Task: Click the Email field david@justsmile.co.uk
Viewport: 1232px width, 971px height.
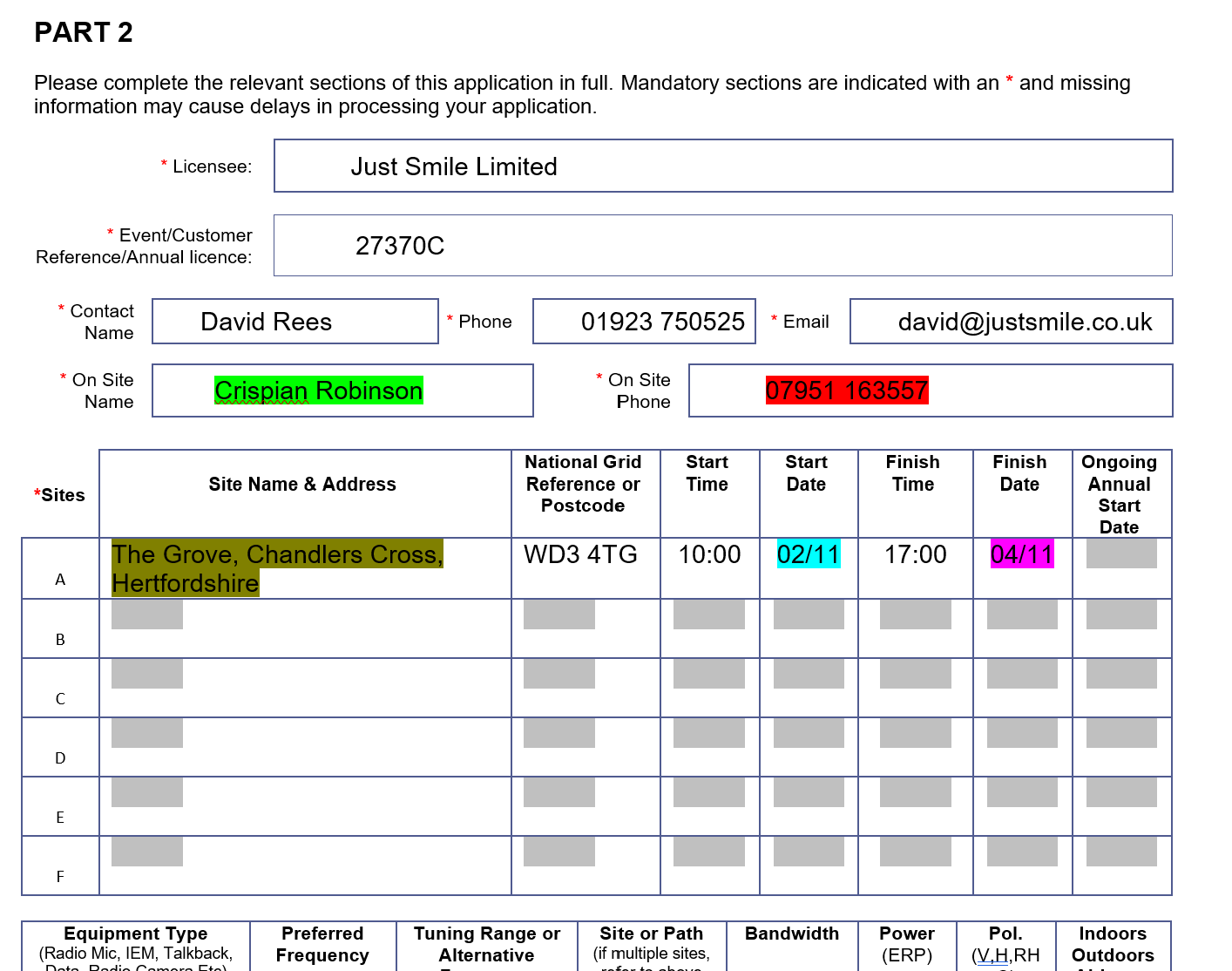Action: 1012,322
